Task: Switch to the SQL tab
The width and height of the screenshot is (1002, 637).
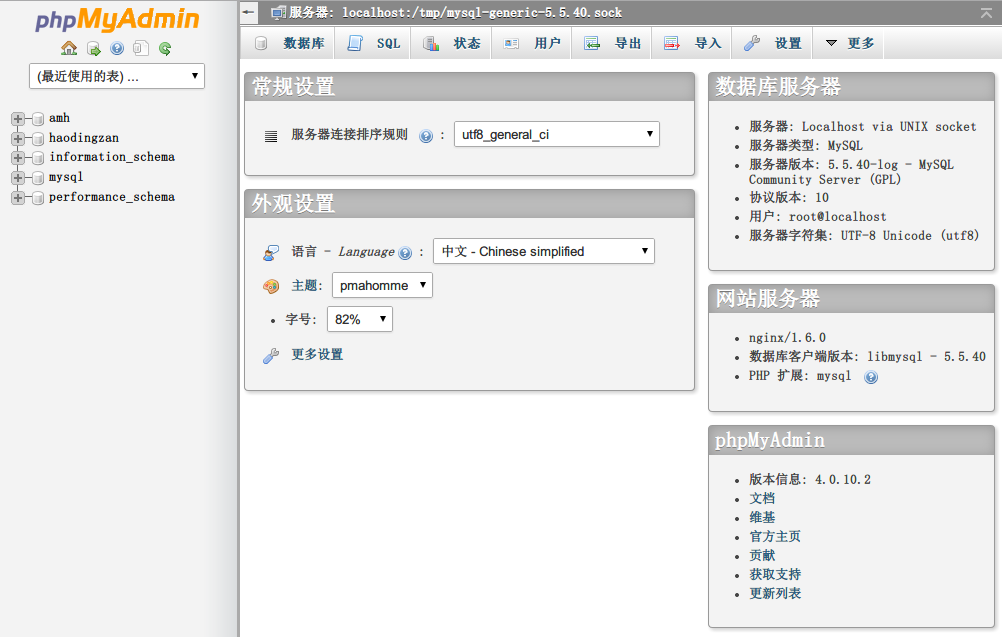Action: [374, 43]
